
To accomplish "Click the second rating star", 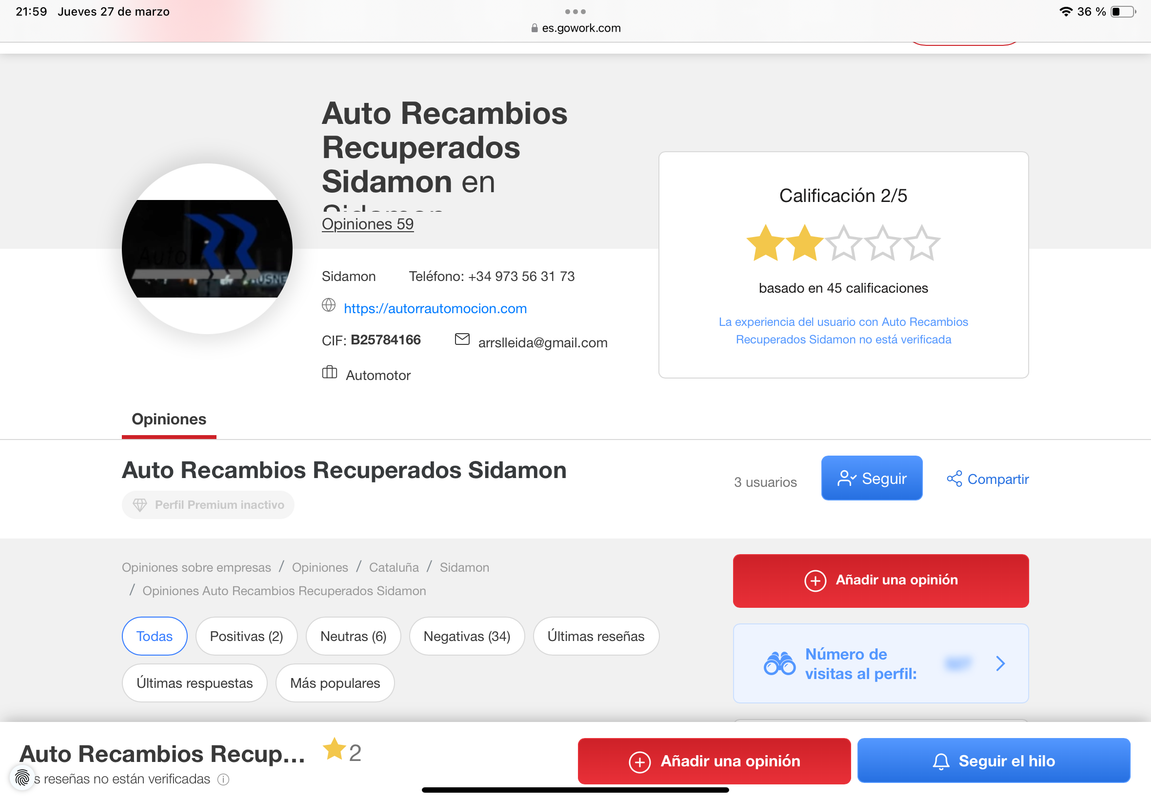I will (x=805, y=243).
